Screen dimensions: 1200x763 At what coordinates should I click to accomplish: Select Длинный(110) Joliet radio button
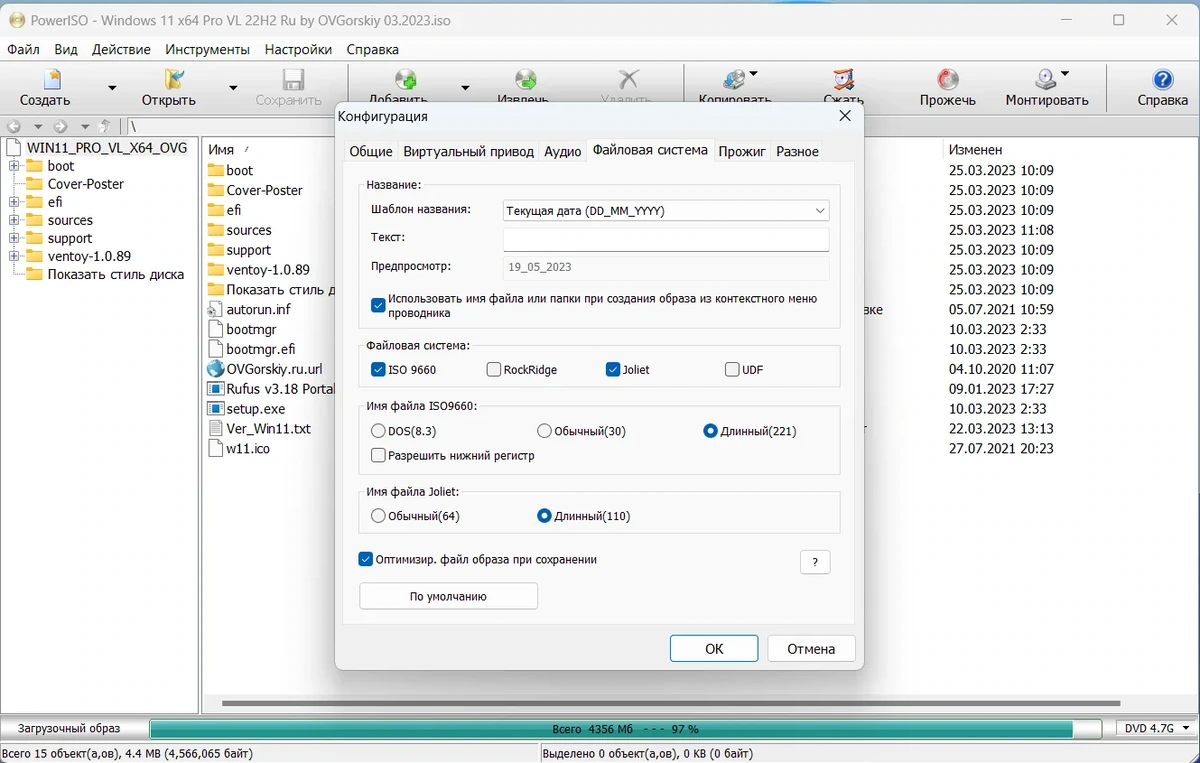(544, 516)
